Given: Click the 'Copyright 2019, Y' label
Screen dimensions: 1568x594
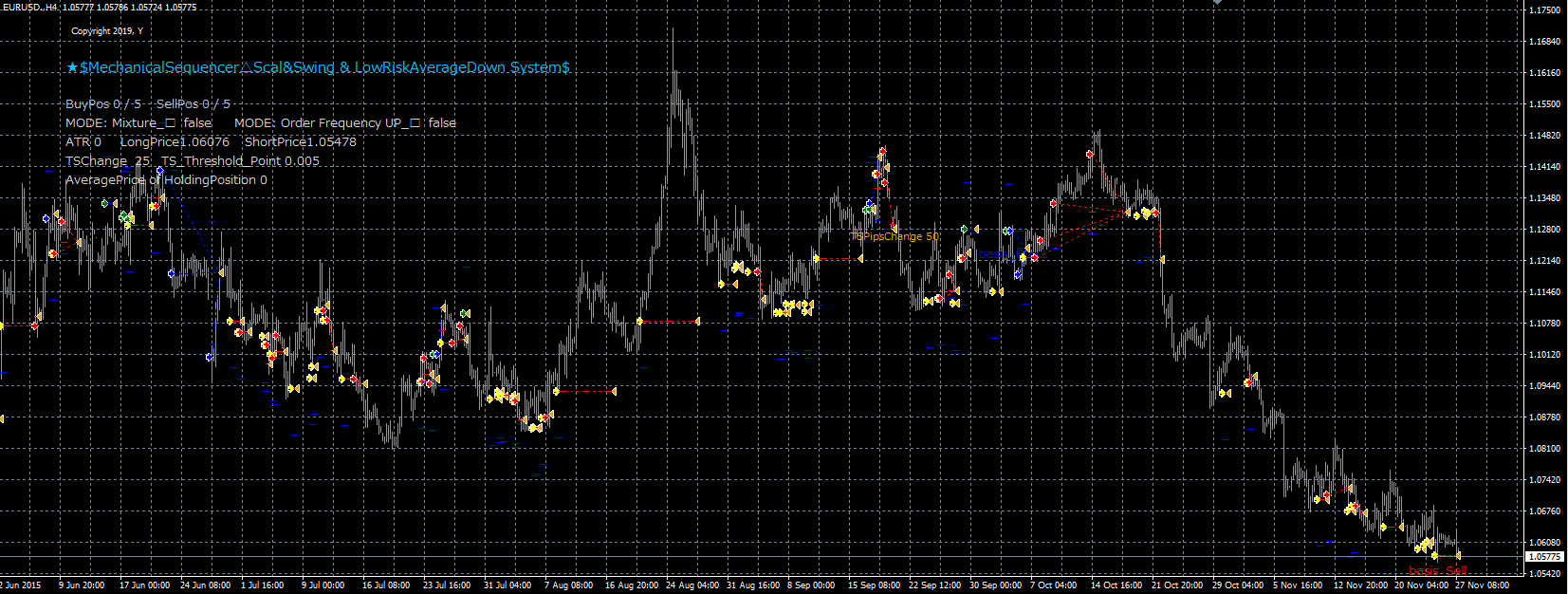Looking at the screenshot, I should [x=107, y=30].
